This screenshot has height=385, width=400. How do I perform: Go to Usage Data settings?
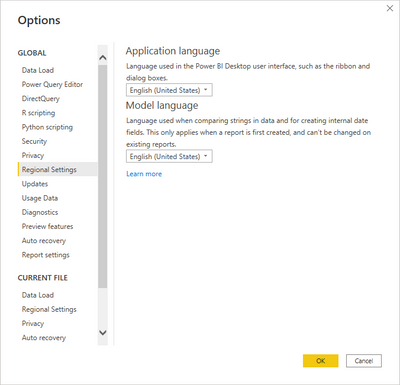[40, 198]
